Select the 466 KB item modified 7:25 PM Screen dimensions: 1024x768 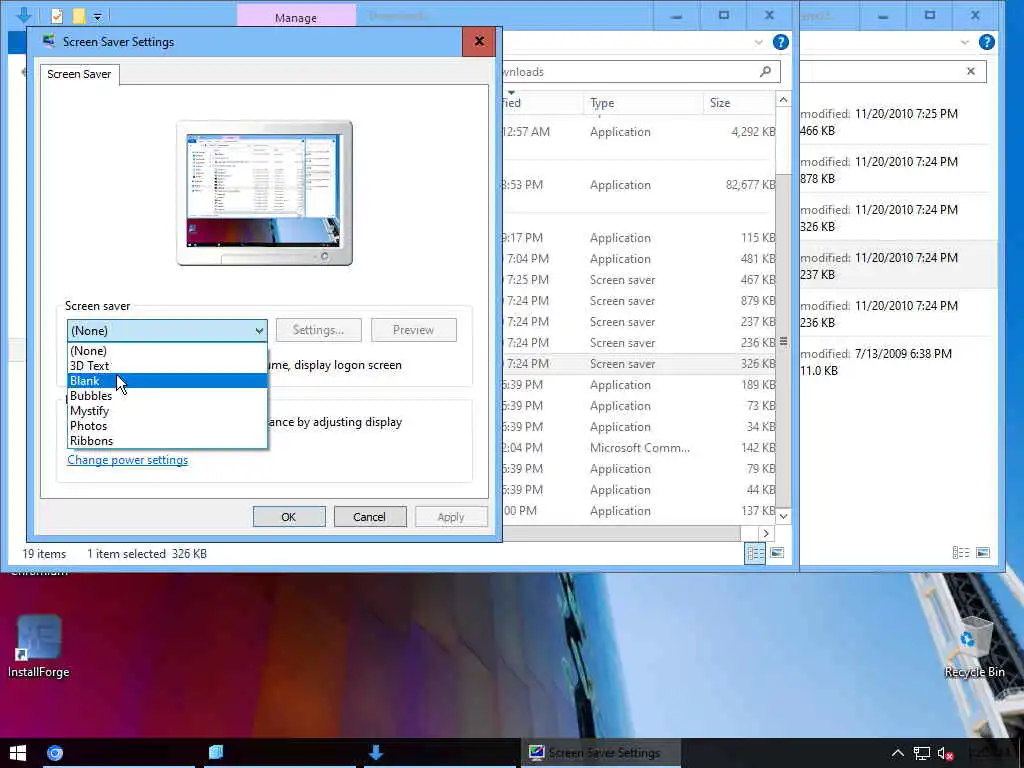pyautogui.click(x=898, y=122)
